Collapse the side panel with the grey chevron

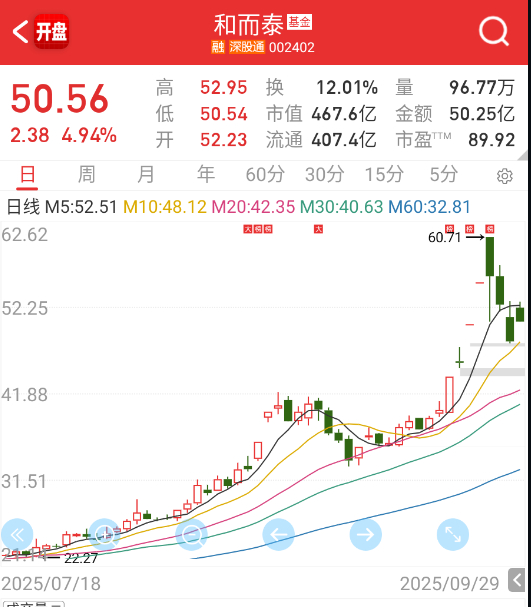[x=516, y=580]
